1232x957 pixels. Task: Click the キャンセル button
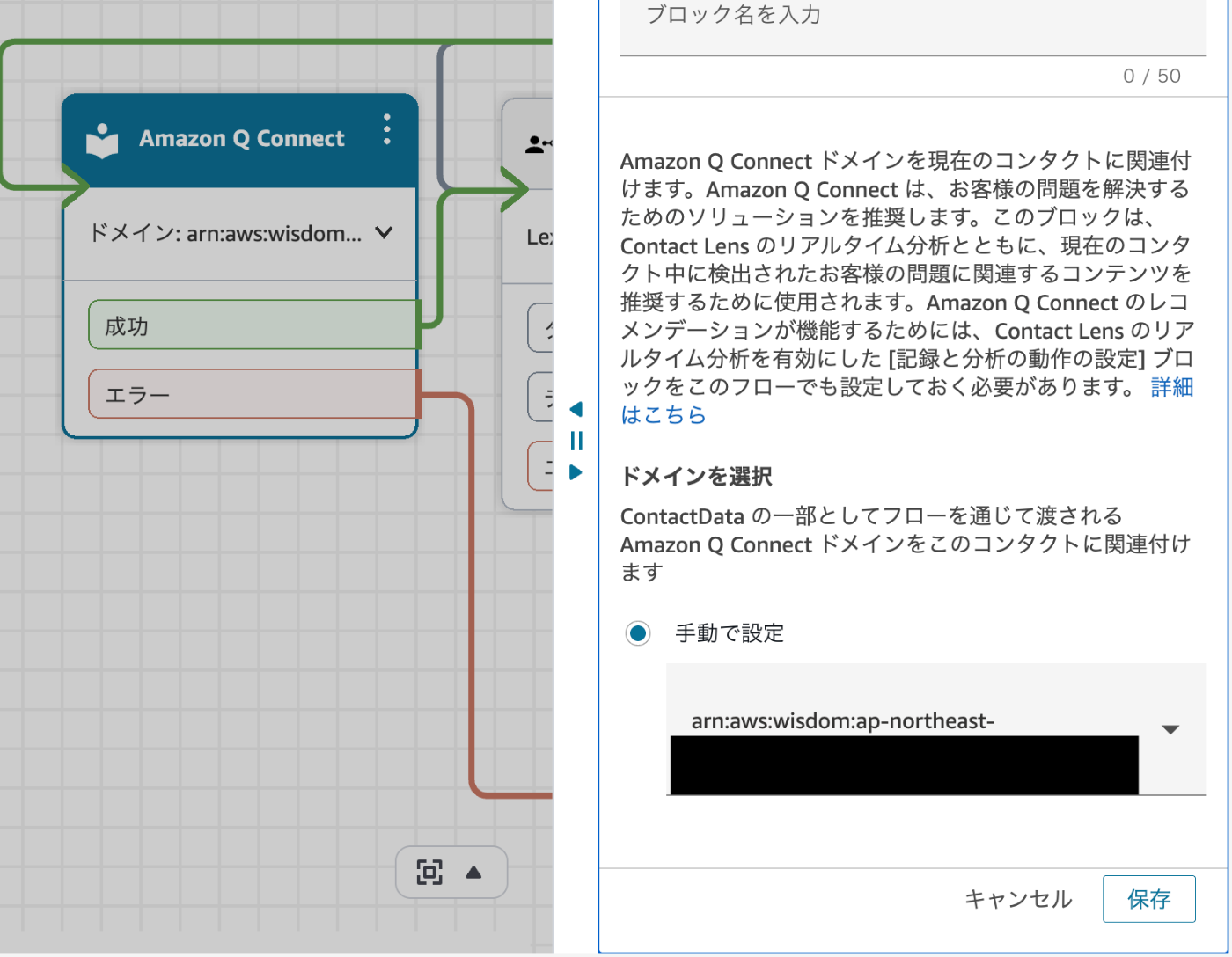pos(1018,899)
